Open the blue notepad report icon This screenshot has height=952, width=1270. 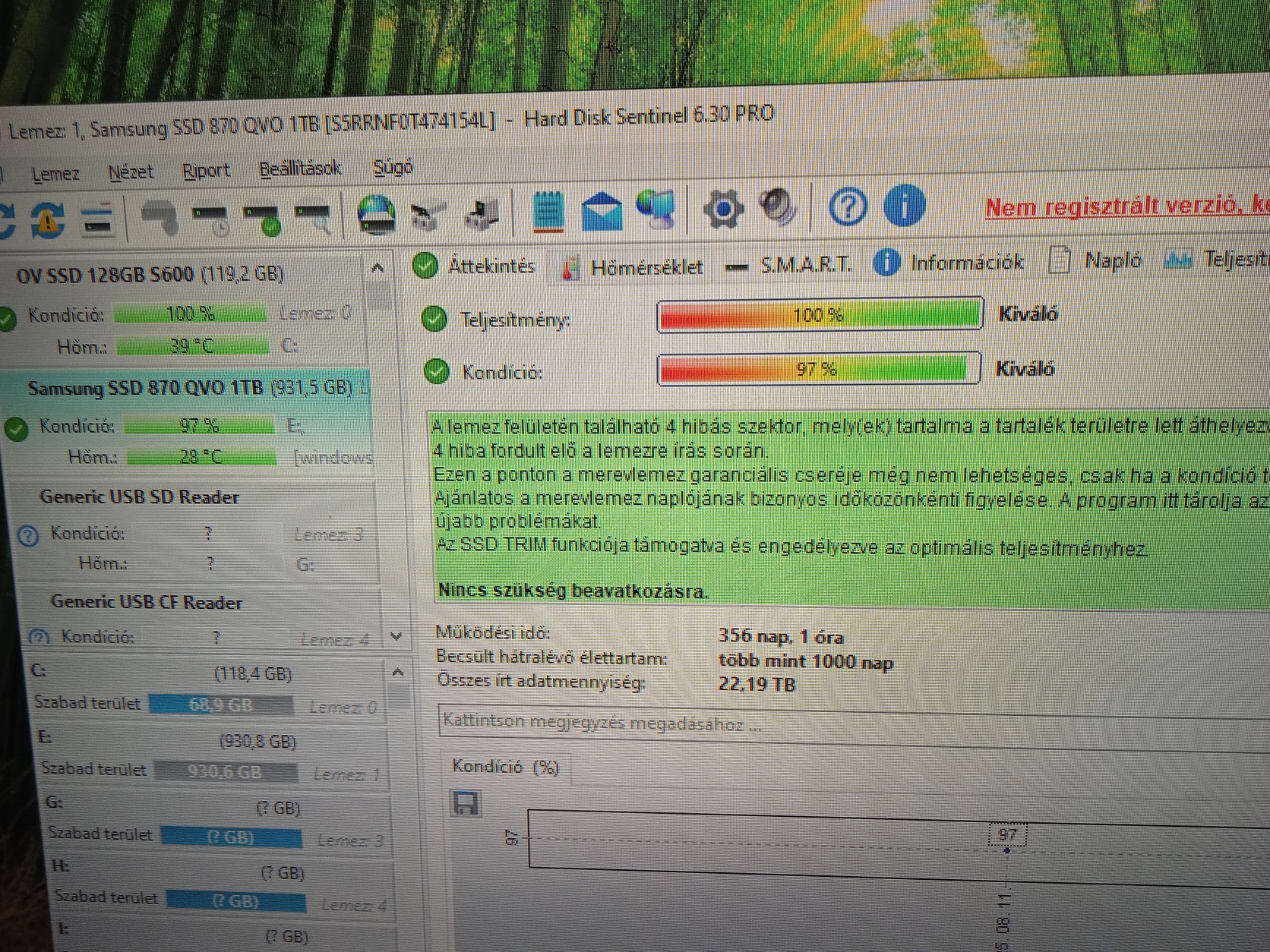point(548,210)
